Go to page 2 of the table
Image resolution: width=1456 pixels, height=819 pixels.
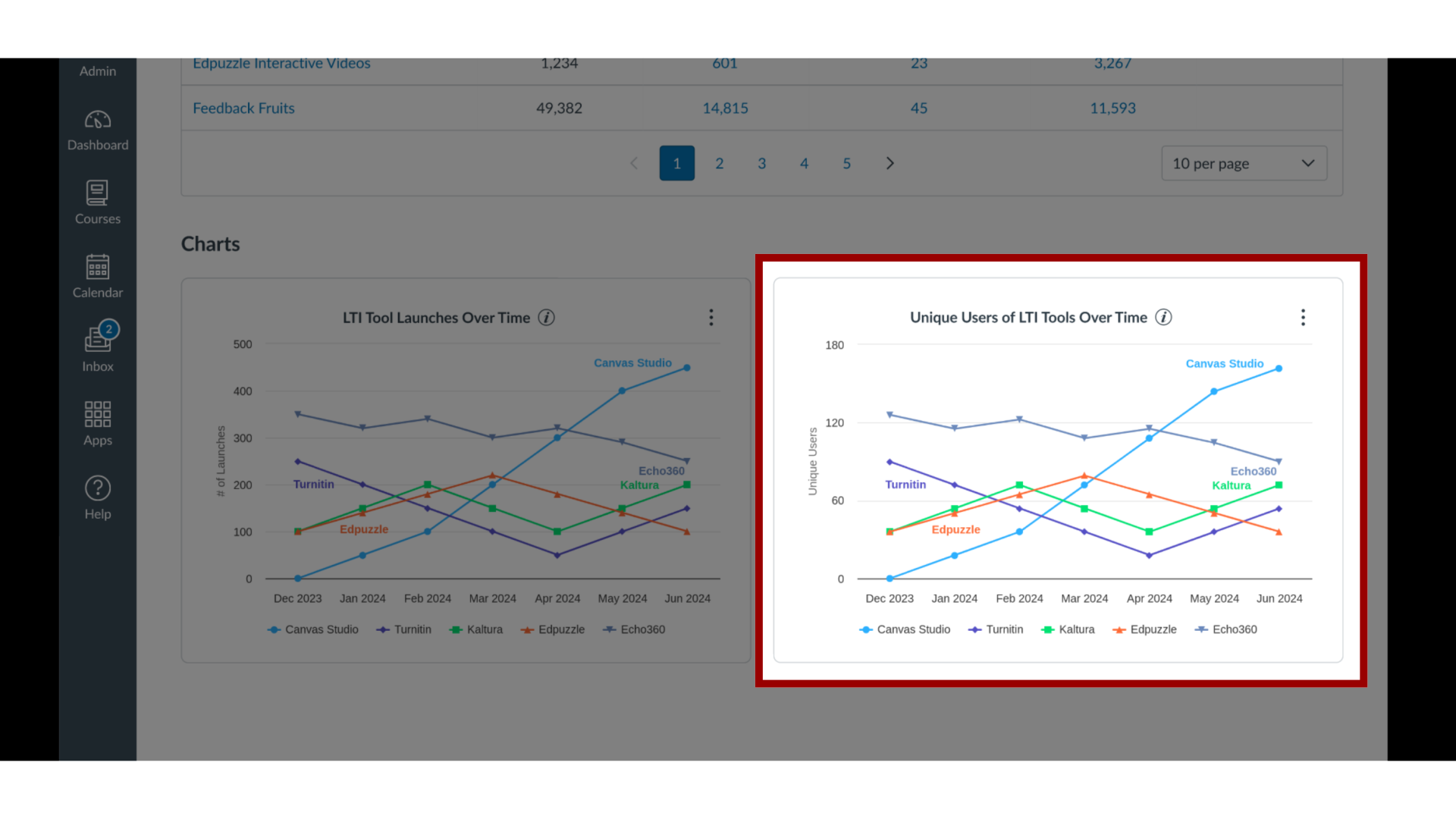click(x=720, y=163)
